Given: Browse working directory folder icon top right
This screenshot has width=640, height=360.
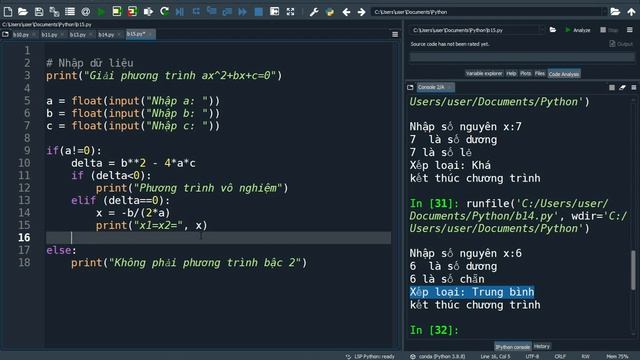Looking at the screenshot, I should (615, 12).
